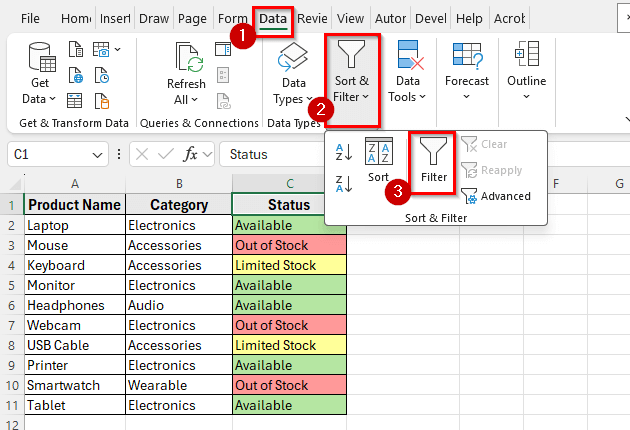The height and width of the screenshot is (430, 630).
Task: Click the Audio category cell
Action: tap(179, 305)
